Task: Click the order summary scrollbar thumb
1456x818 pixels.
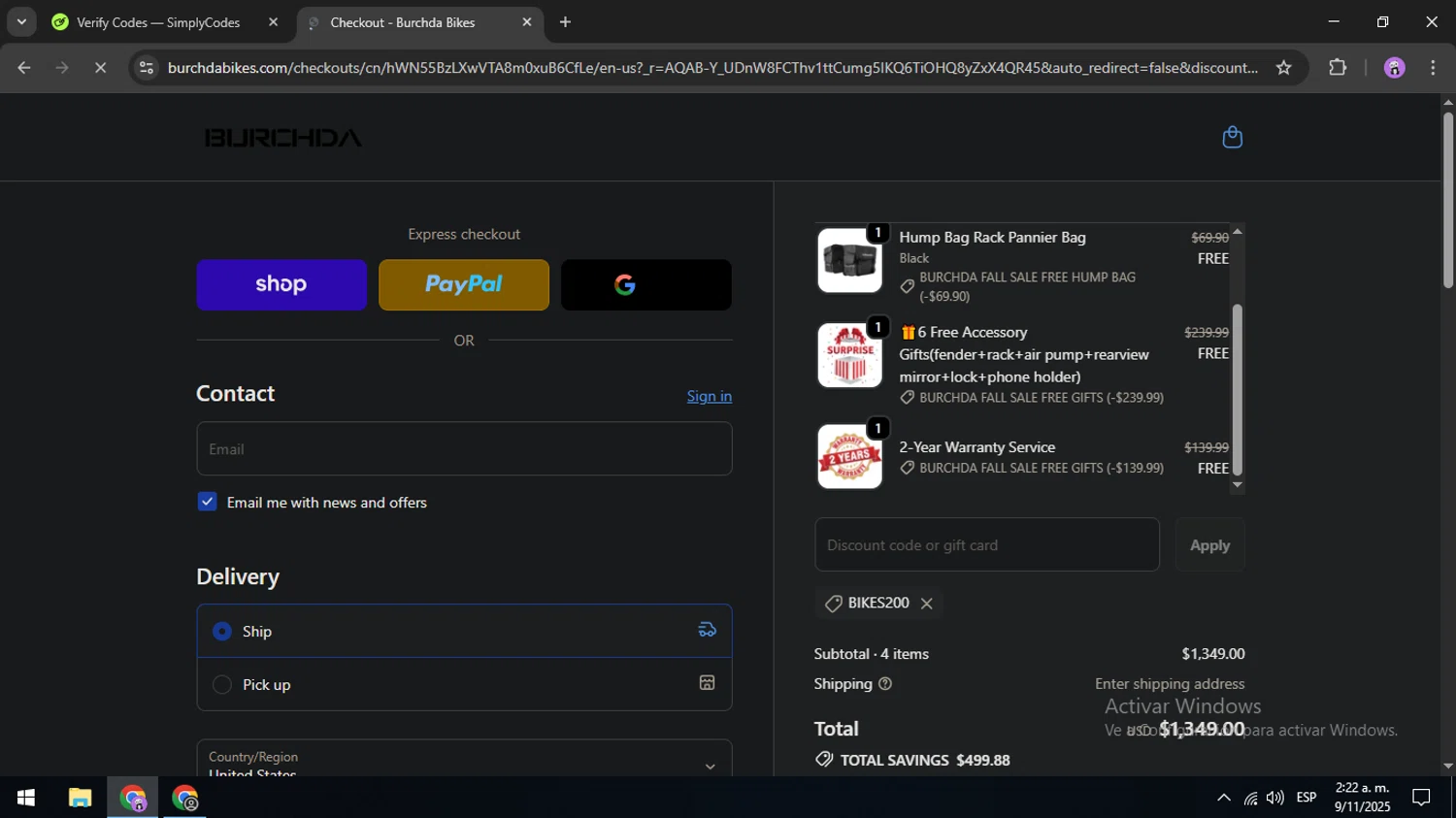Action: [x=1238, y=389]
